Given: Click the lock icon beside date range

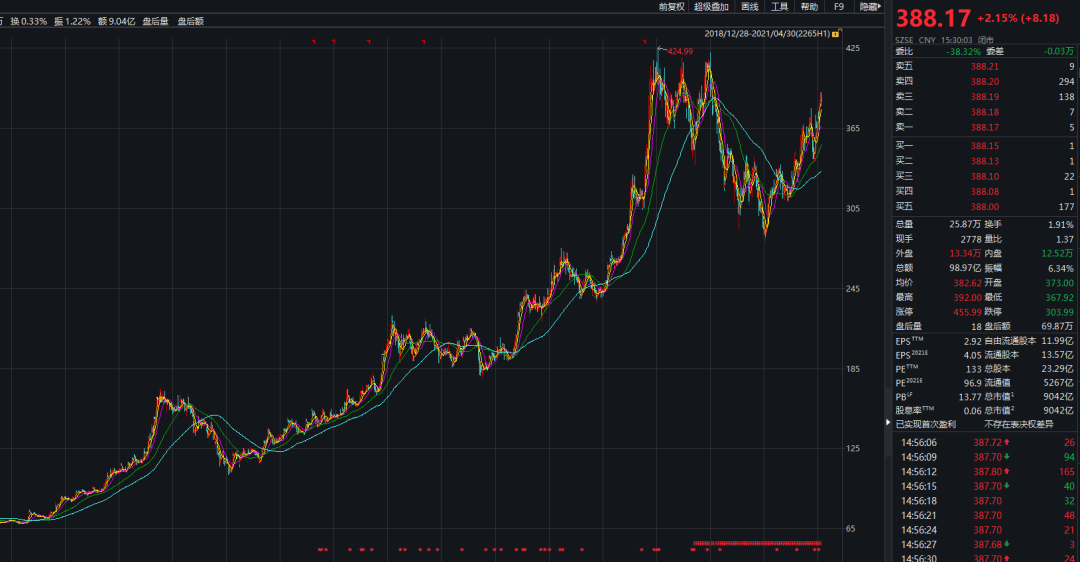Looking at the screenshot, I should [x=835, y=34].
